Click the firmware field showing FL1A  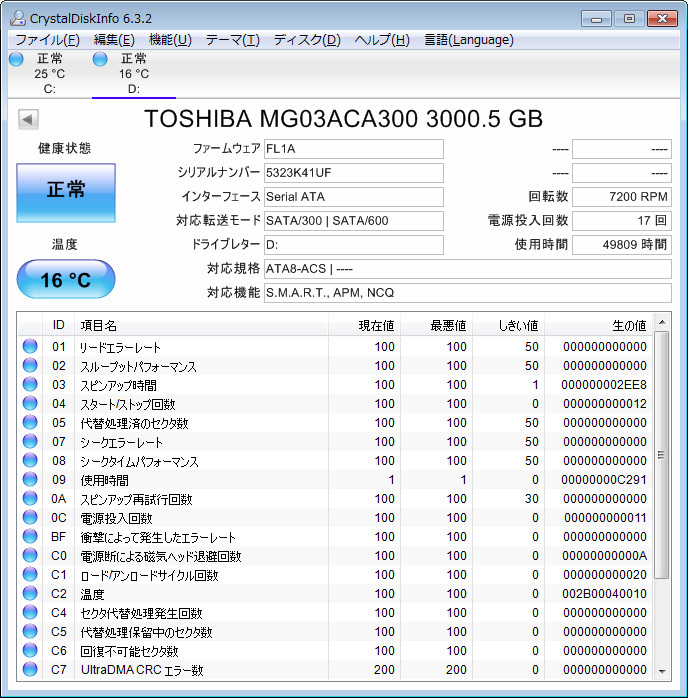pos(353,149)
